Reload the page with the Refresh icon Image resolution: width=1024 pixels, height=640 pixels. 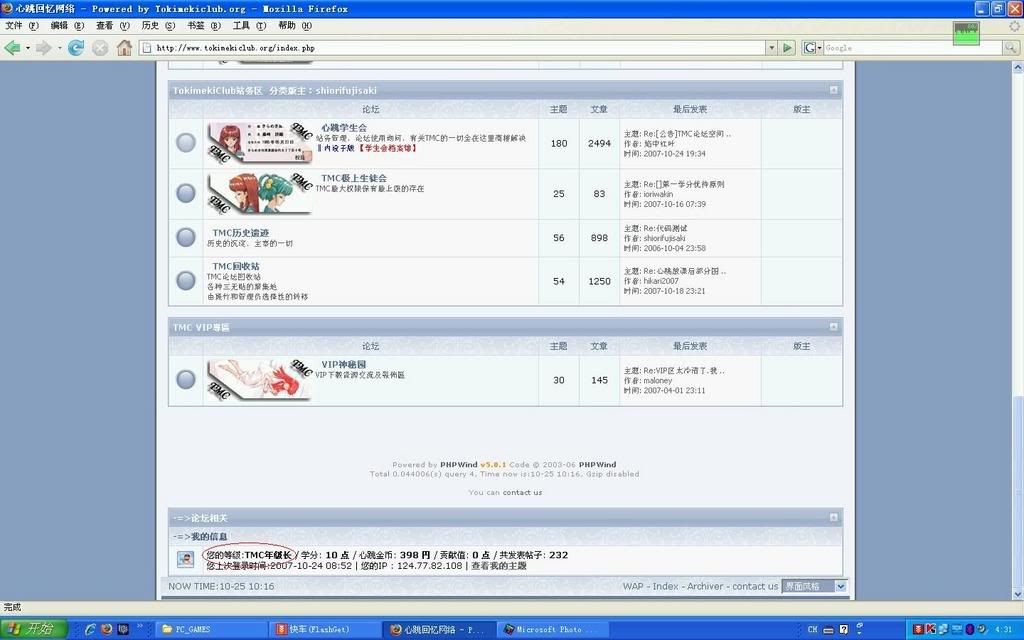(76, 48)
